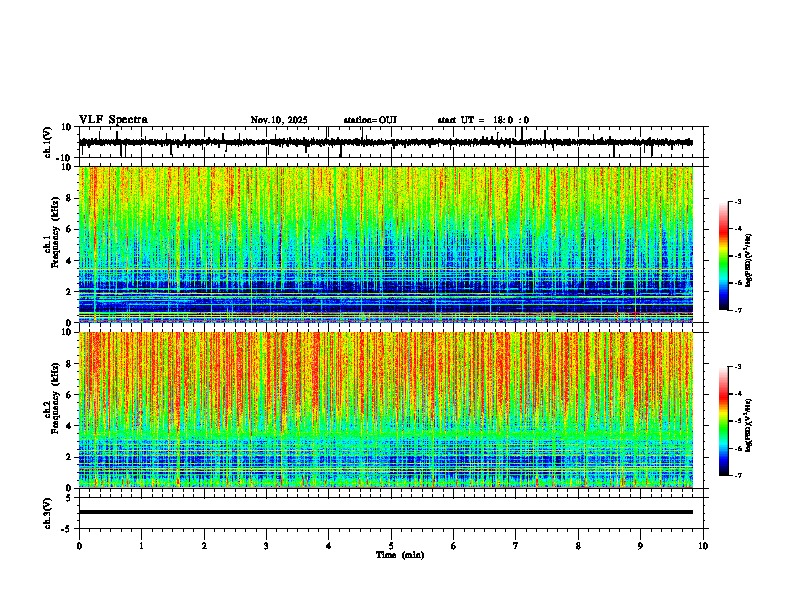The image size is (792, 612).
Task: Click time axis tick label "10" at right end
Action: (703, 546)
